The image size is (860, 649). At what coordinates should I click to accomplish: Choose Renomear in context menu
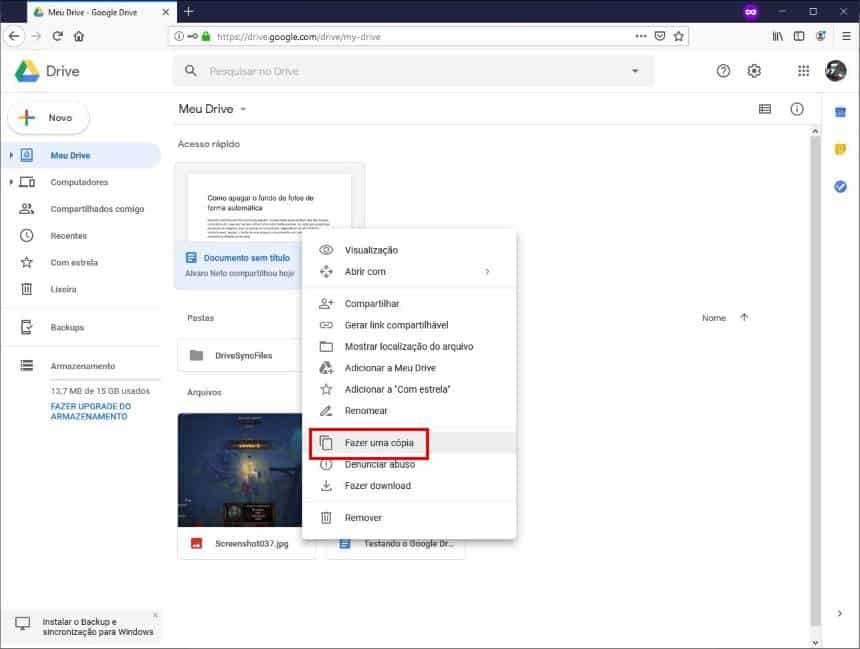point(409,410)
